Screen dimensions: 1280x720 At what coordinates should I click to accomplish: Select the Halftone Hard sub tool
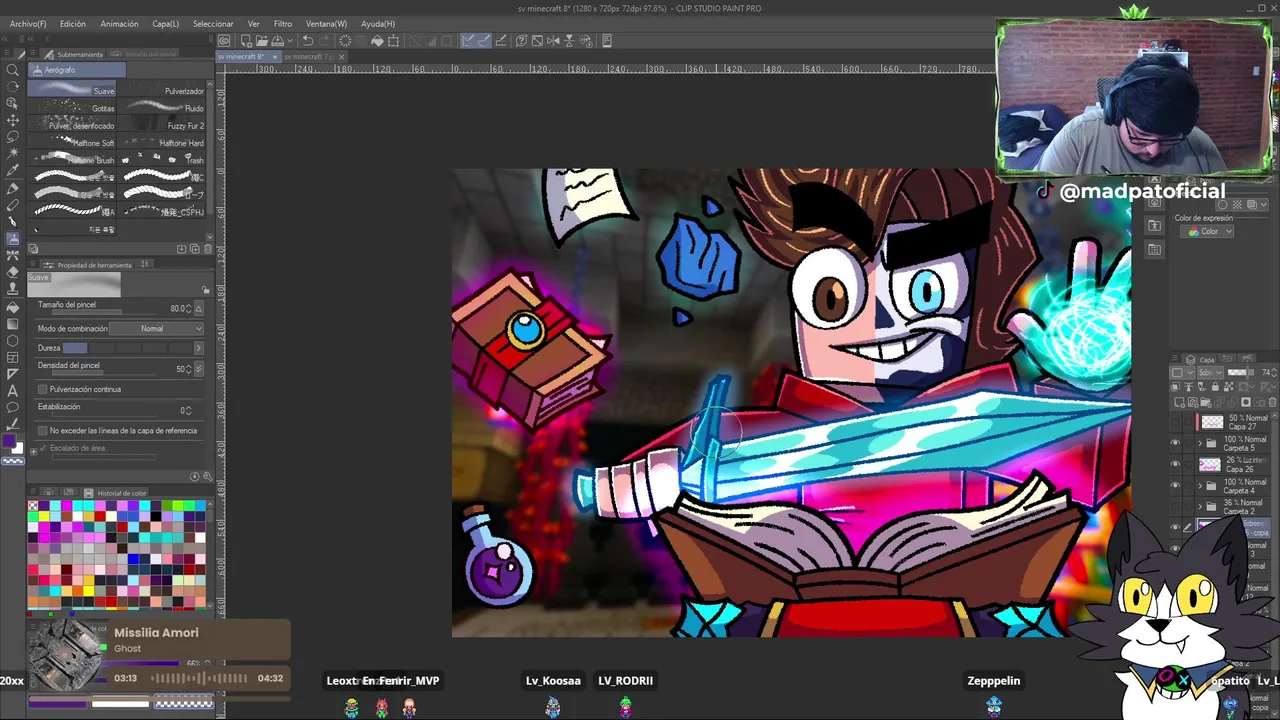(x=161, y=142)
